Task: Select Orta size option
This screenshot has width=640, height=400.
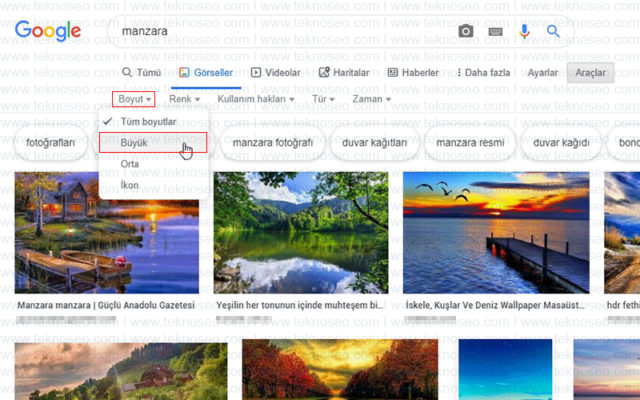Action: pos(153,164)
